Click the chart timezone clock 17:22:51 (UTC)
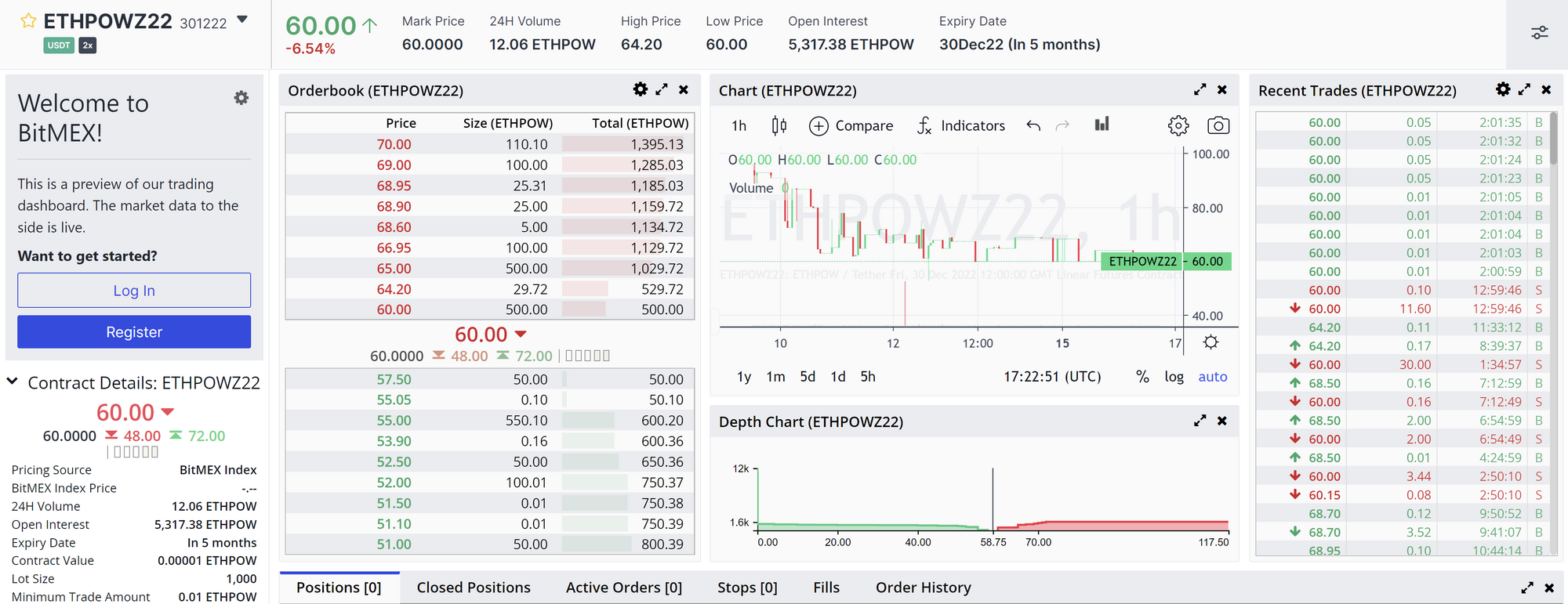This screenshot has width=1568, height=604. tap(1052, 377)
